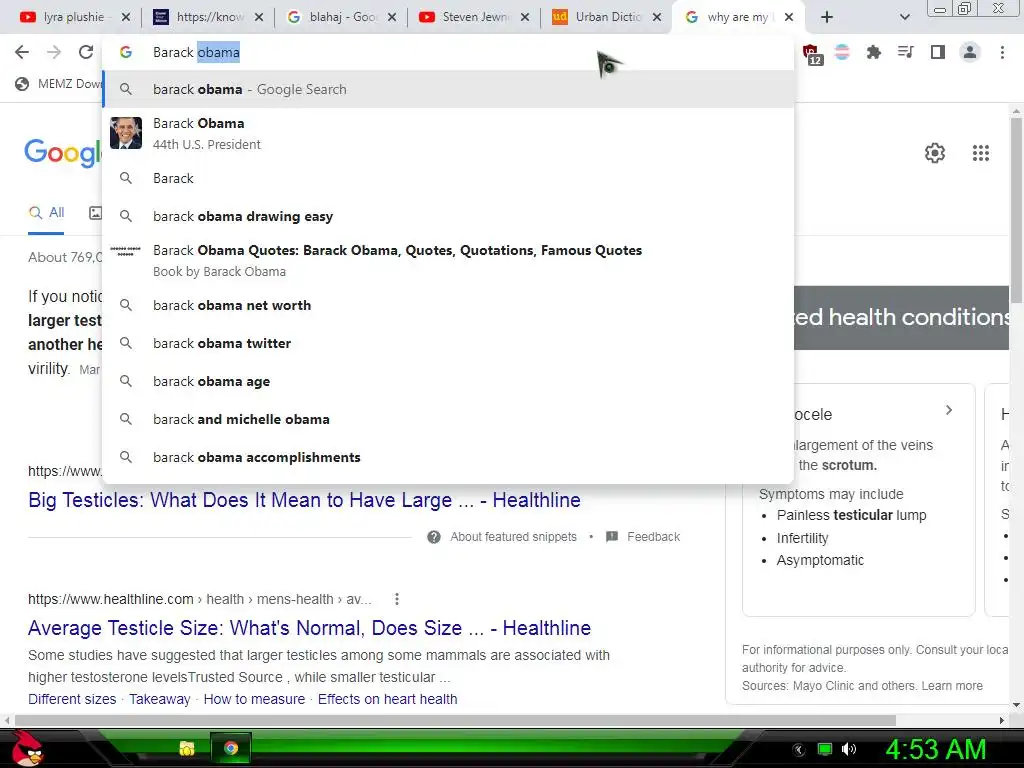The width and height of the screenshot is (1024, 768).
Task: Click the Google logo
Action: [63, 153]
